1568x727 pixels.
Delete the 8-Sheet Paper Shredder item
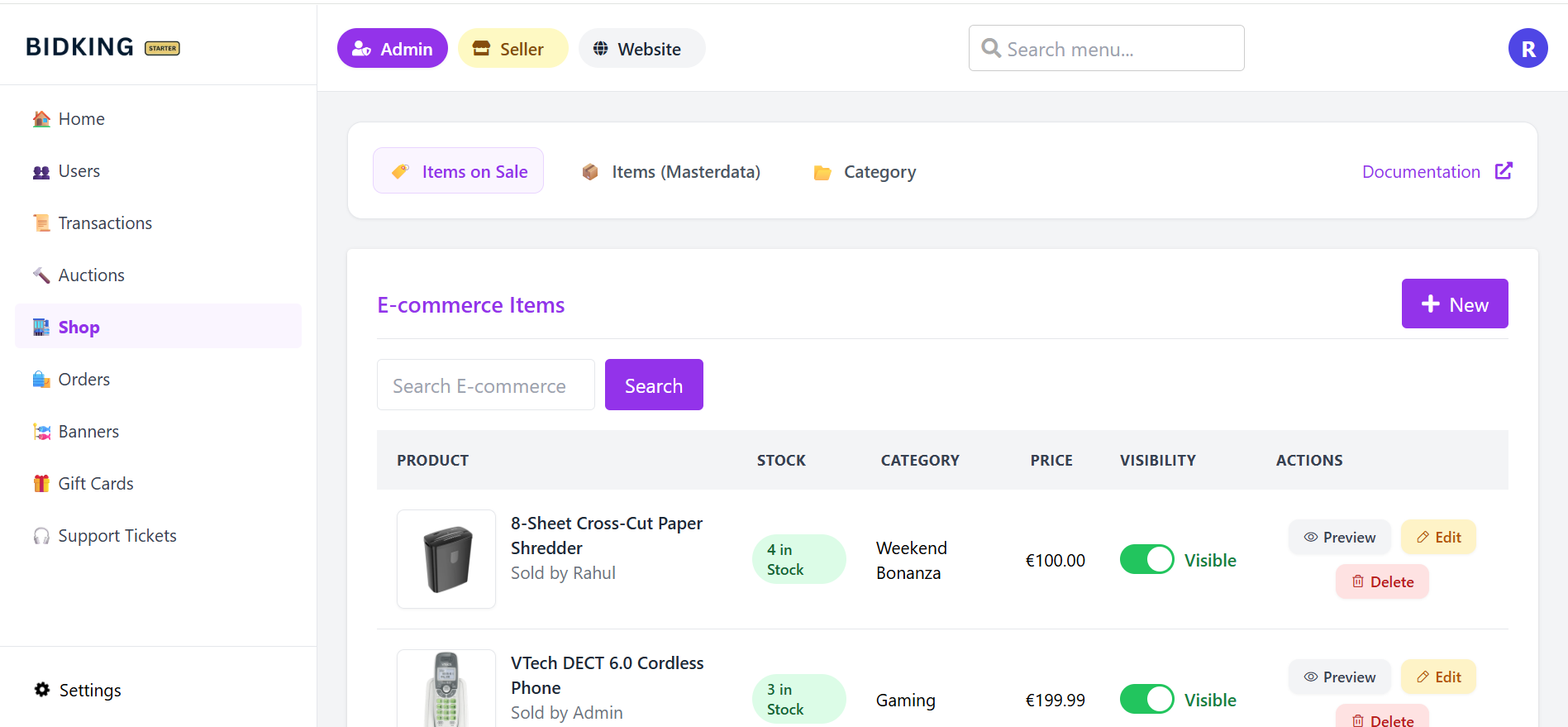tap(1382, 582)
